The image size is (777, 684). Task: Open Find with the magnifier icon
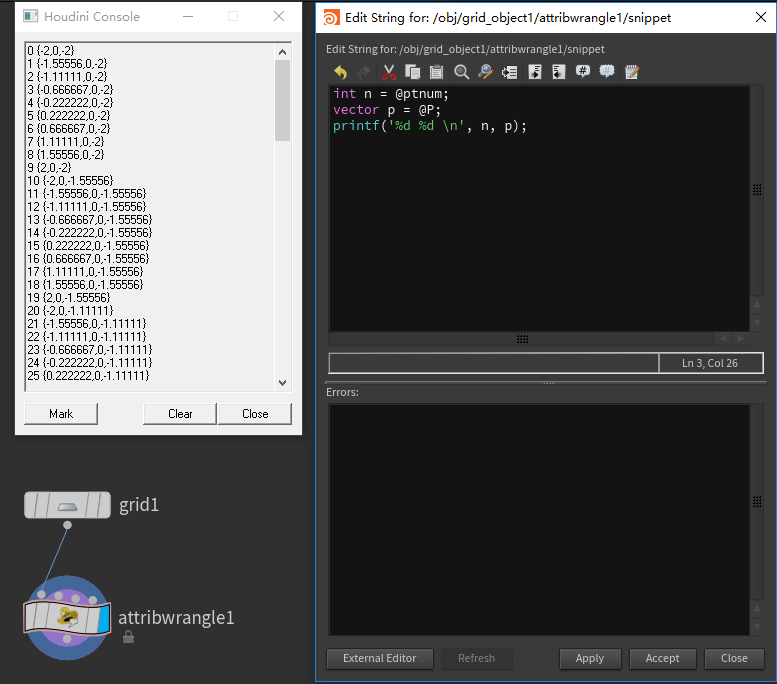click(461, 72)
